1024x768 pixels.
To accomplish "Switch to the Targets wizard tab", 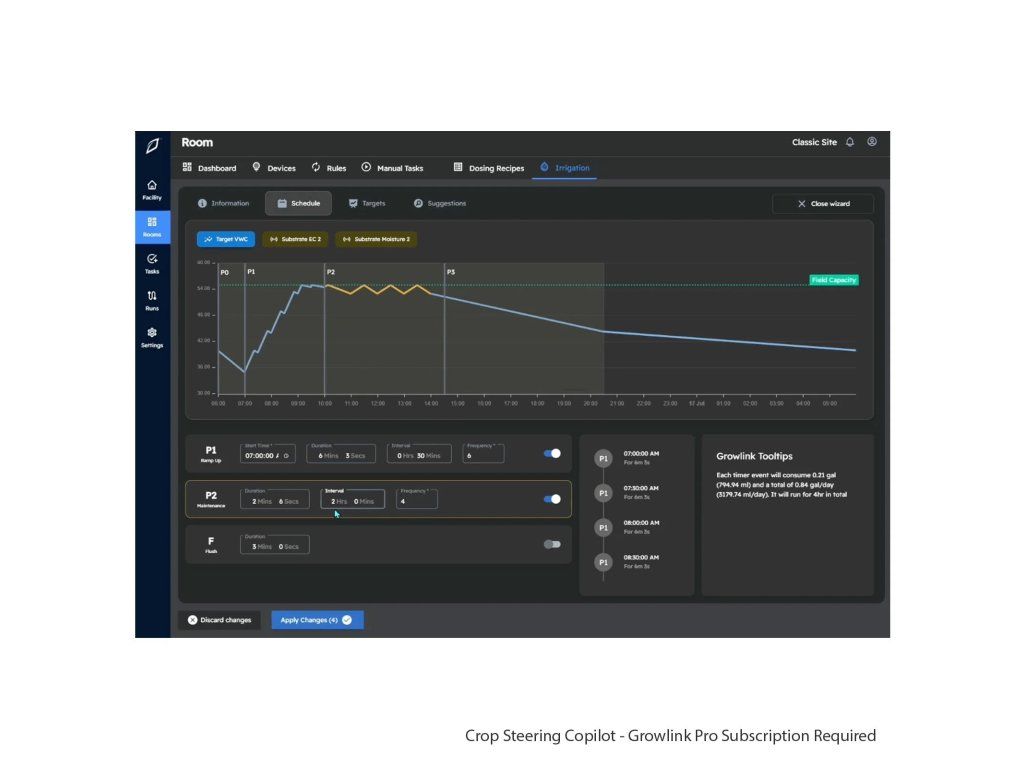I will click(x=367, y=203).
